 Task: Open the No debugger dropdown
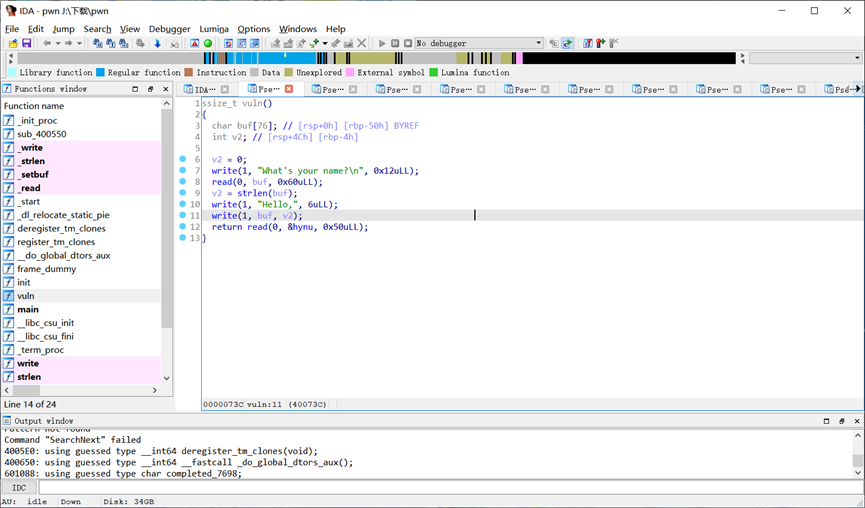pos(539,44)
